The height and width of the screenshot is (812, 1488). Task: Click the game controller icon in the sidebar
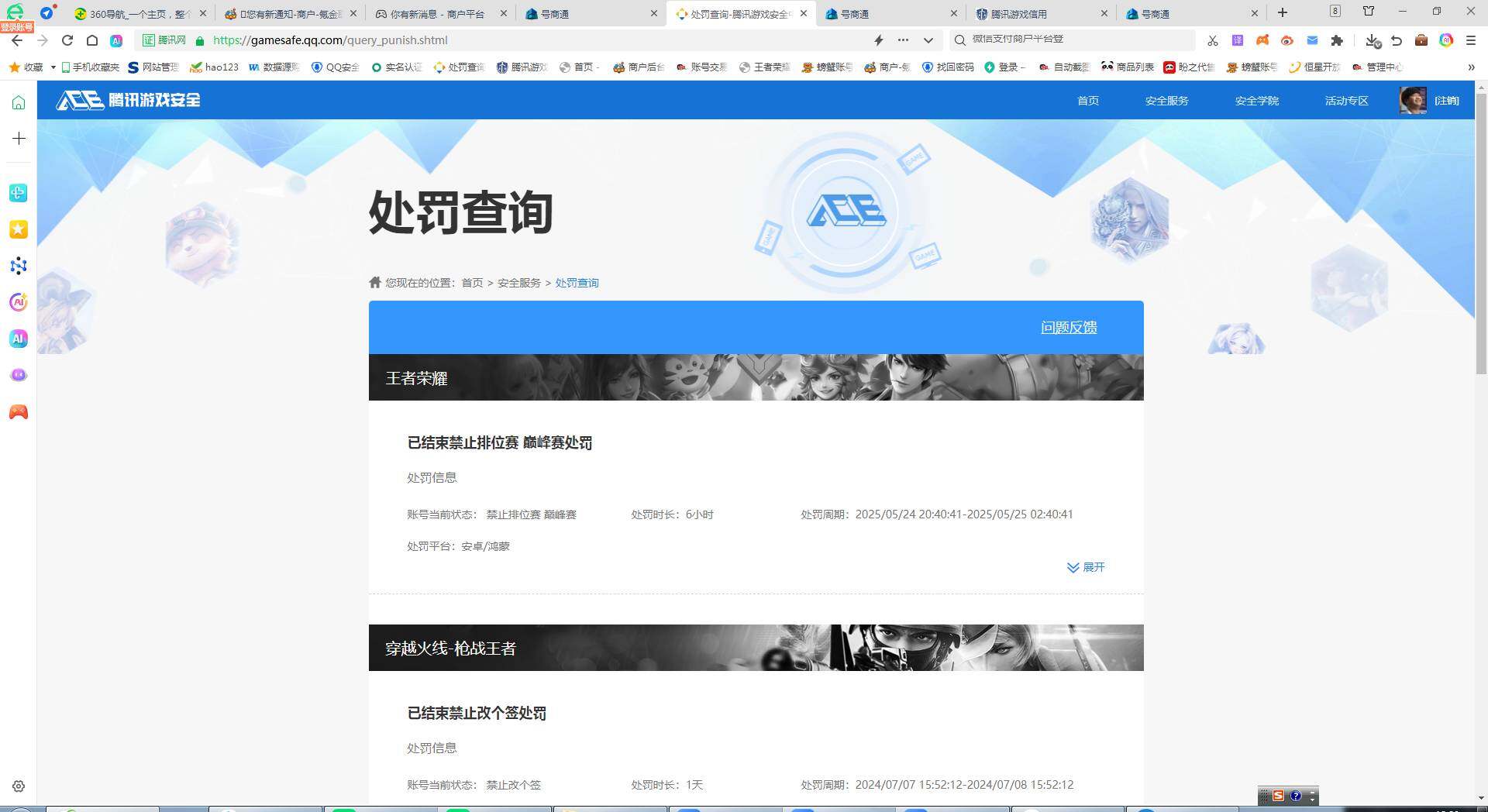(x=18, y=412)
